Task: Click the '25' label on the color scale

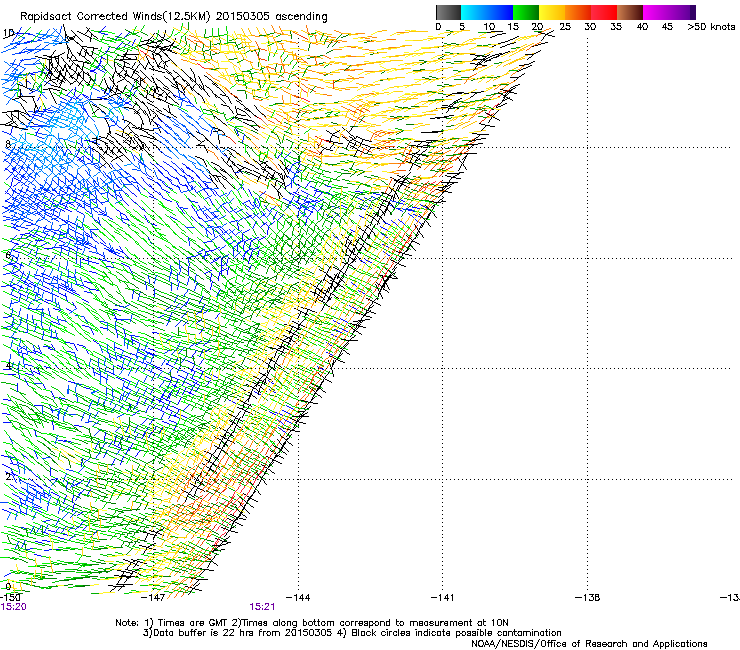Action: click(565, 27)
